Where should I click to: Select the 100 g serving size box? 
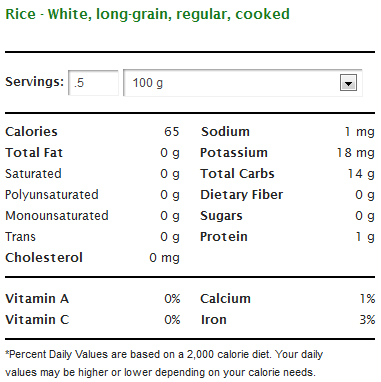243,83
